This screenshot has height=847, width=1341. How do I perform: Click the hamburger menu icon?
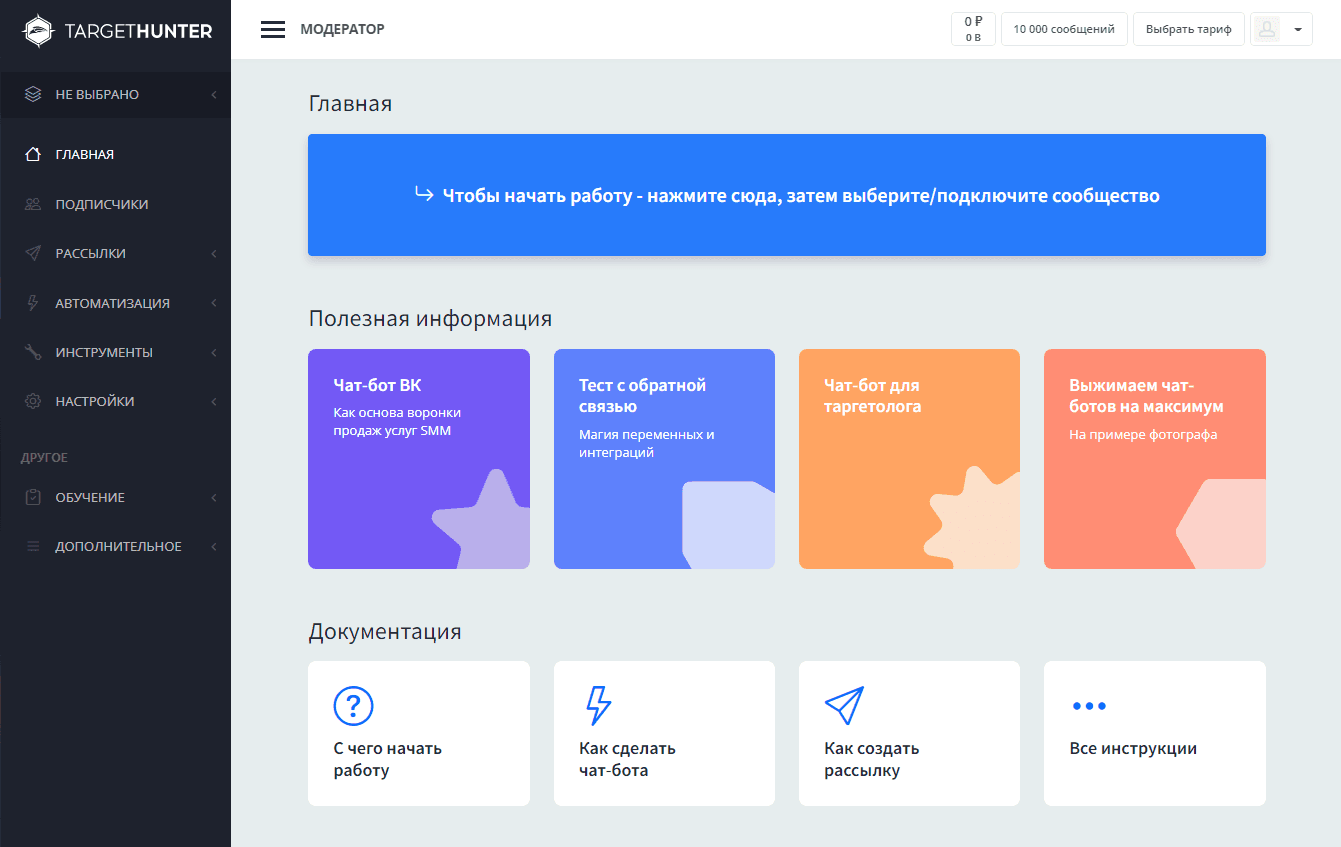273,30
